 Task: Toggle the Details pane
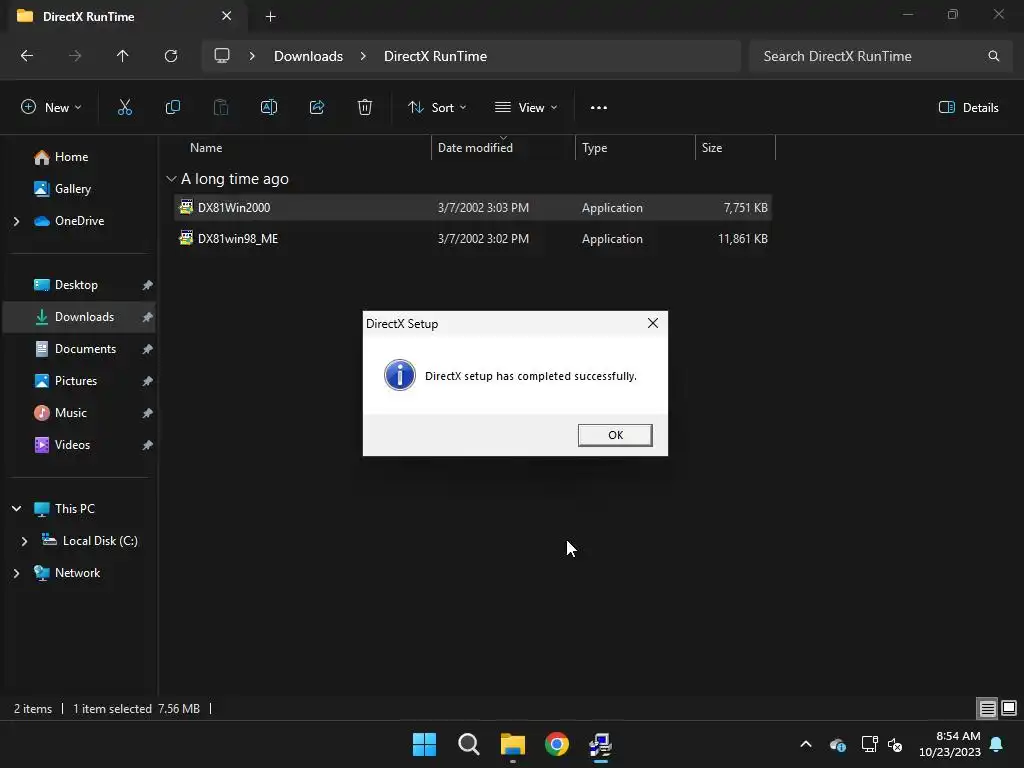pos(968,108)
